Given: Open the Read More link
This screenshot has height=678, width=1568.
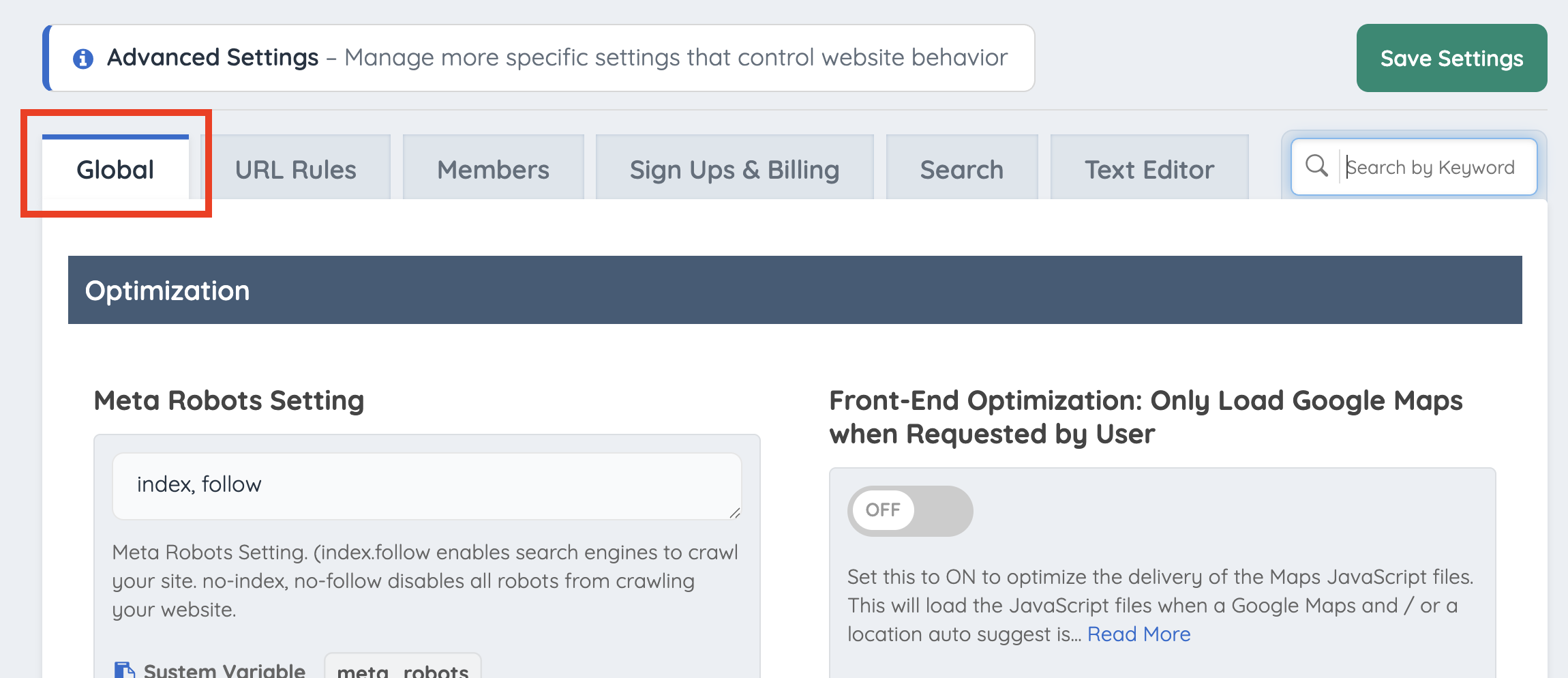Looking at the screenshot, I should (x=1139, y=634).
